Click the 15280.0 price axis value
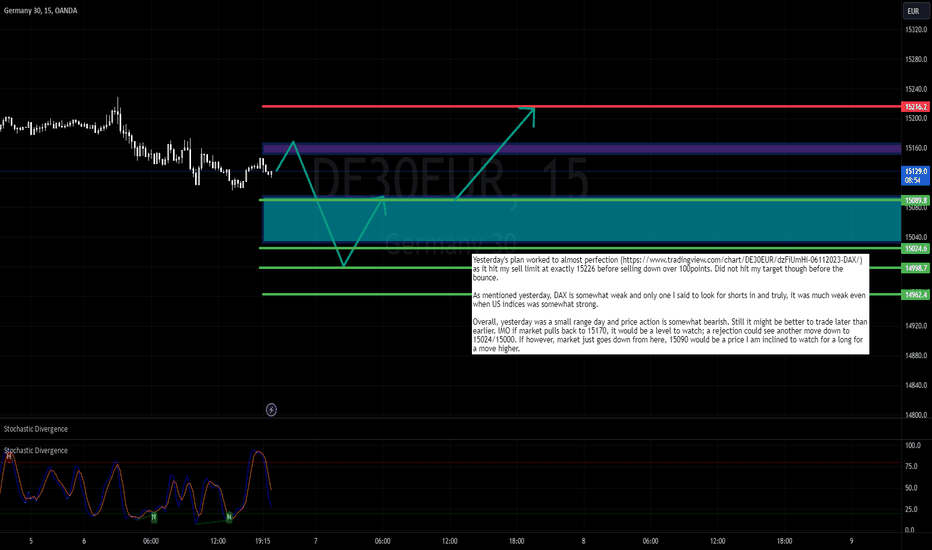932x550 pixels. (916, 59)
